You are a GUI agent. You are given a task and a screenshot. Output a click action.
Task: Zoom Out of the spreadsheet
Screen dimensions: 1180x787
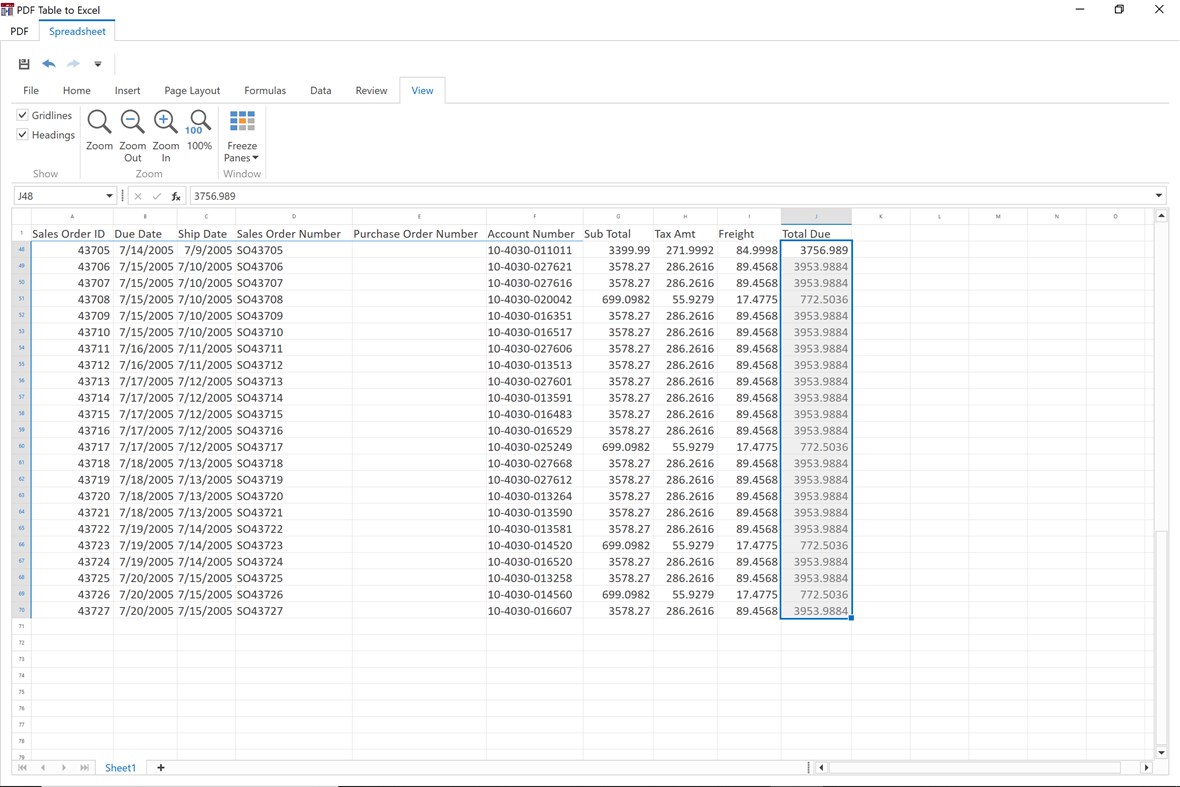132,136
